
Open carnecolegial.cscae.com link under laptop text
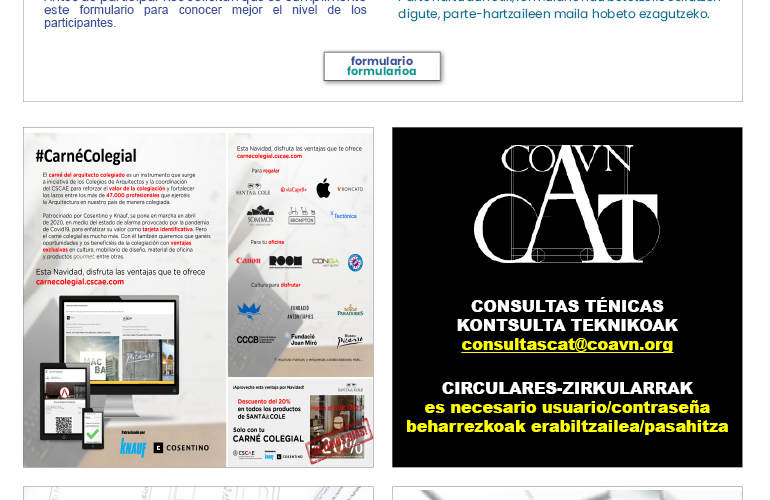pyautogui.click(x=80, y=282)
